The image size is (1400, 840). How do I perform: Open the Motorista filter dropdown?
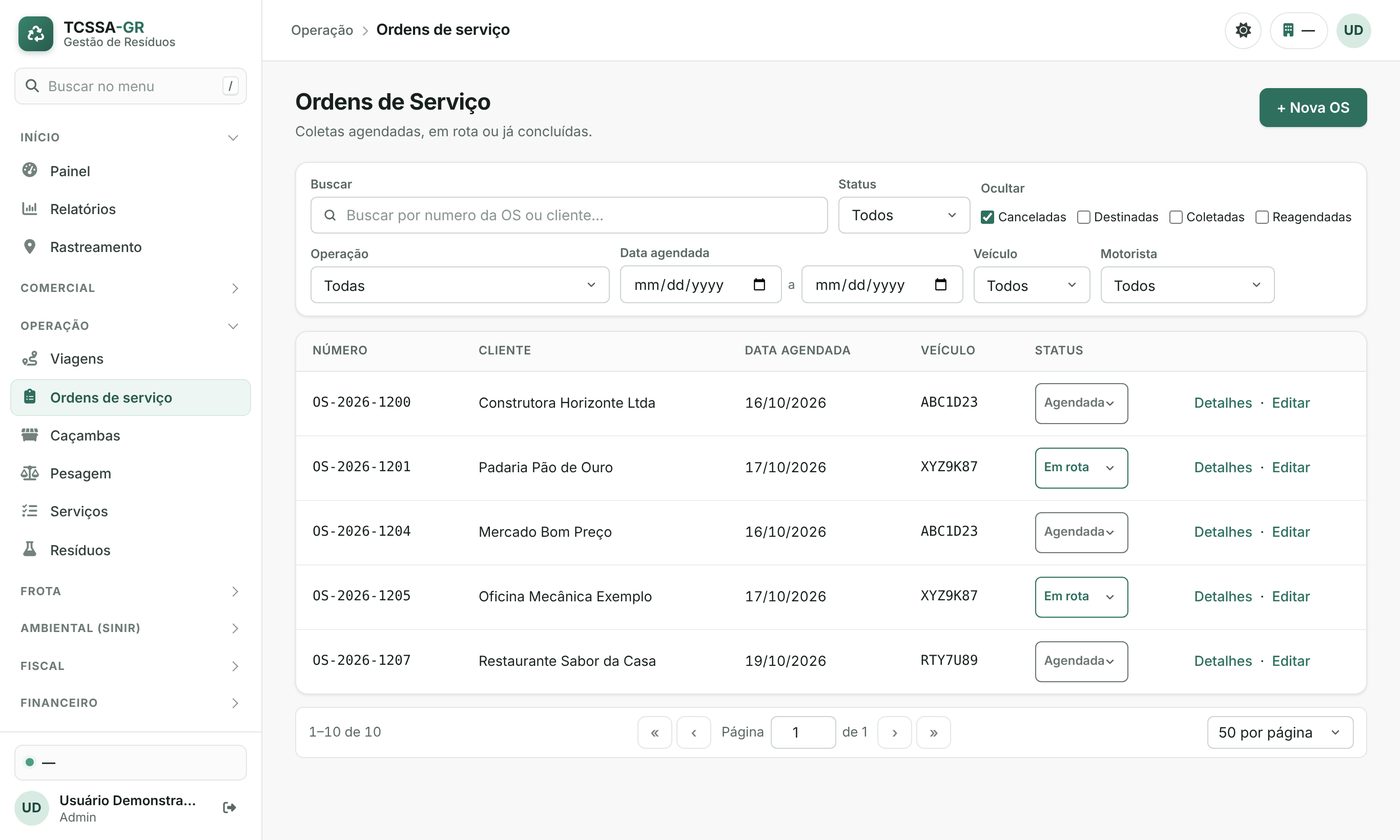1187,285
